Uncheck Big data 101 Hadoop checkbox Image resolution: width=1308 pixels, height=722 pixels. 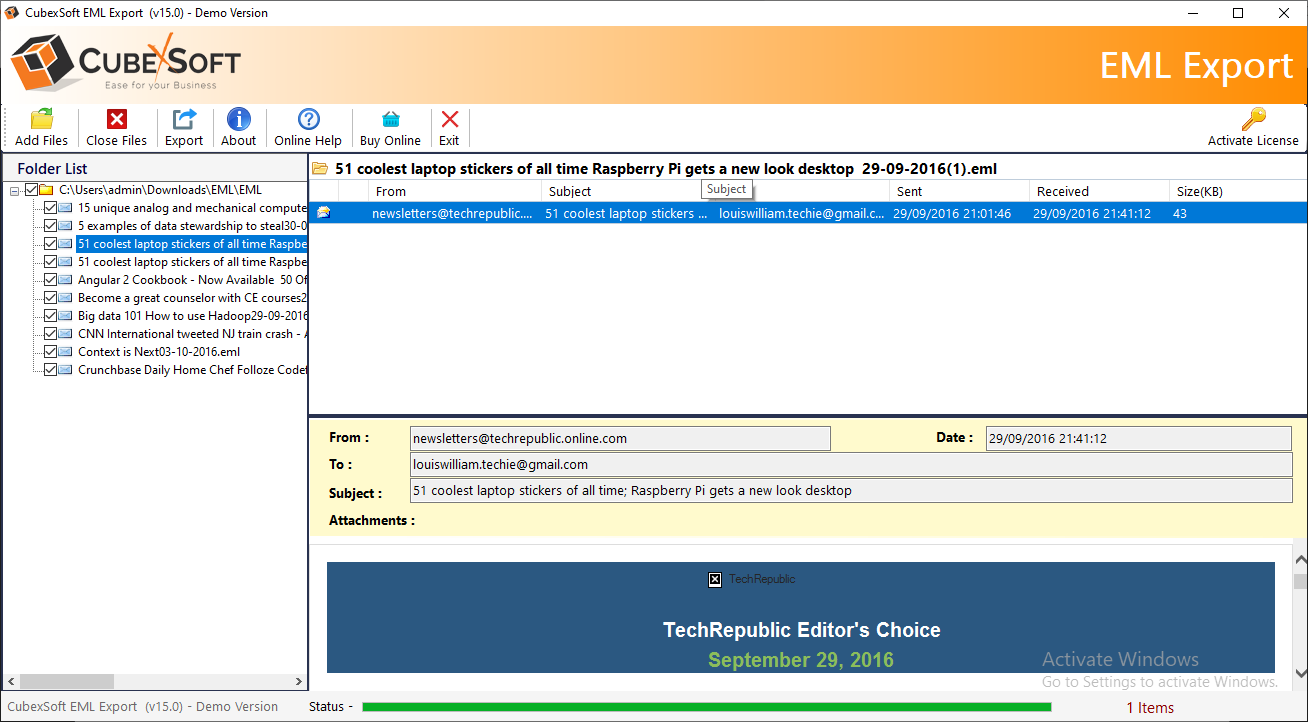pos(51,316)
